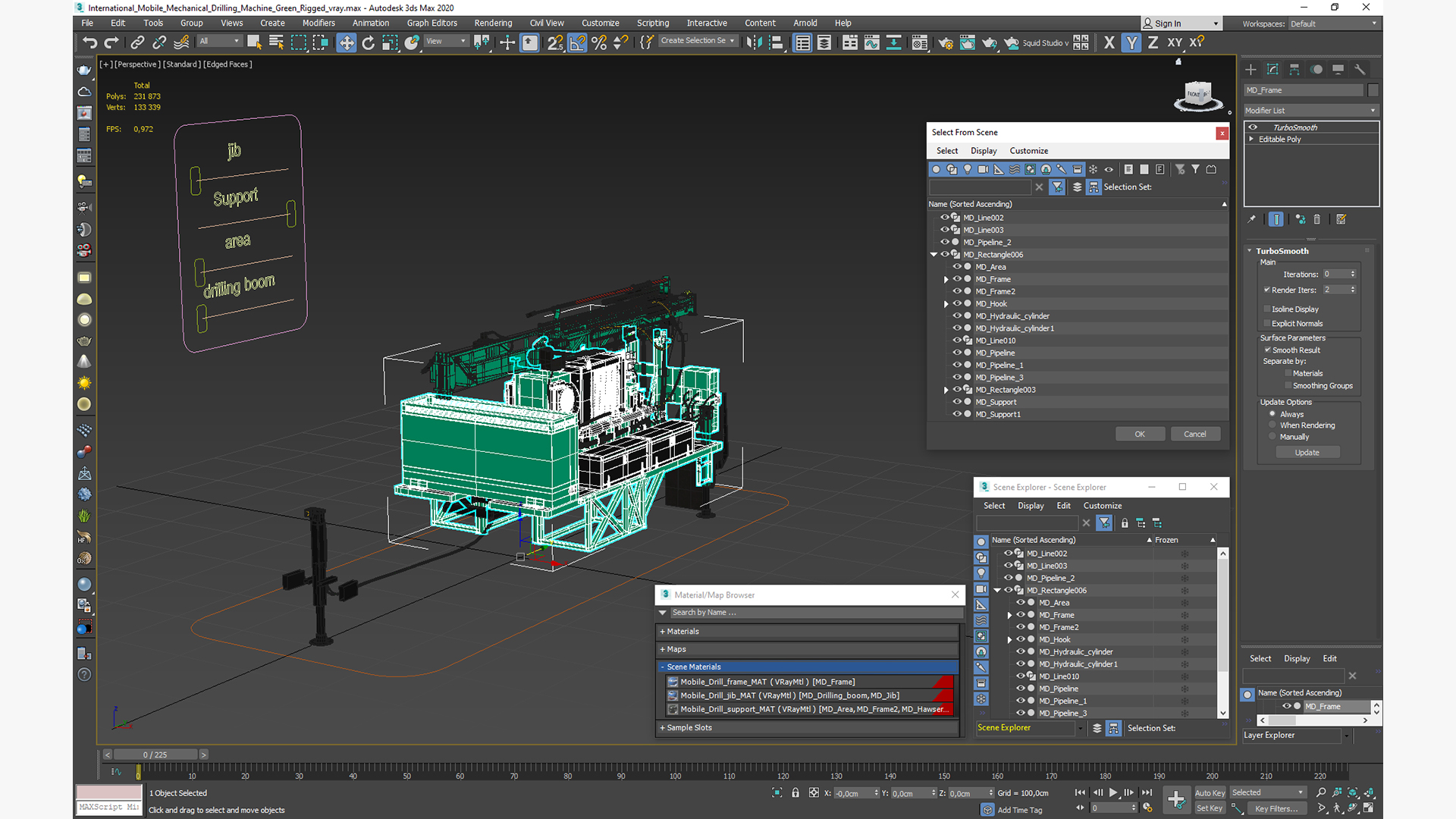Click Pin Stack icon under modifier stack
Screen dimensions: 1456x819
click(1251, 219)
